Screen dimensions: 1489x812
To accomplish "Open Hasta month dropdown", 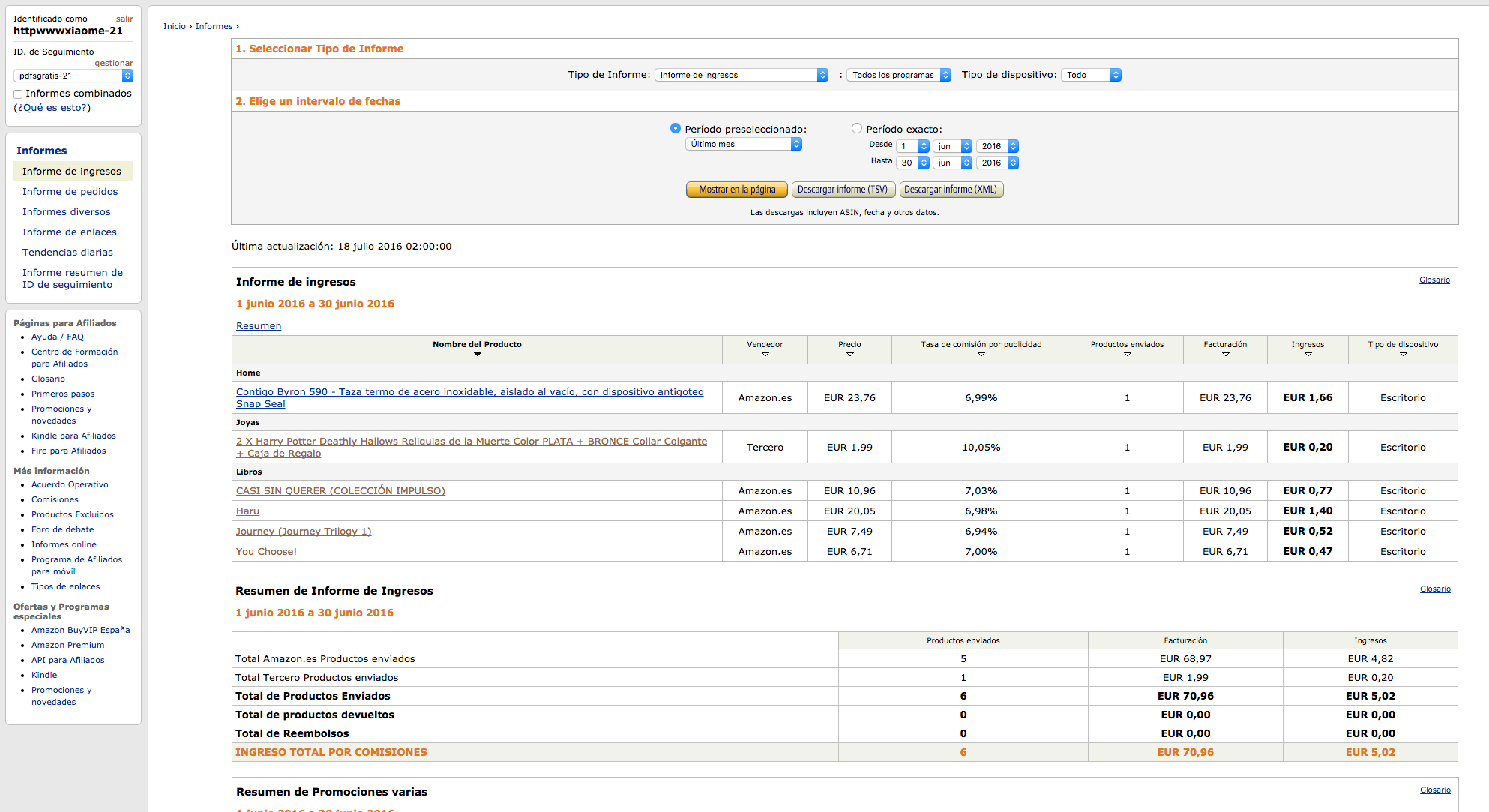I will click(952, 163).
